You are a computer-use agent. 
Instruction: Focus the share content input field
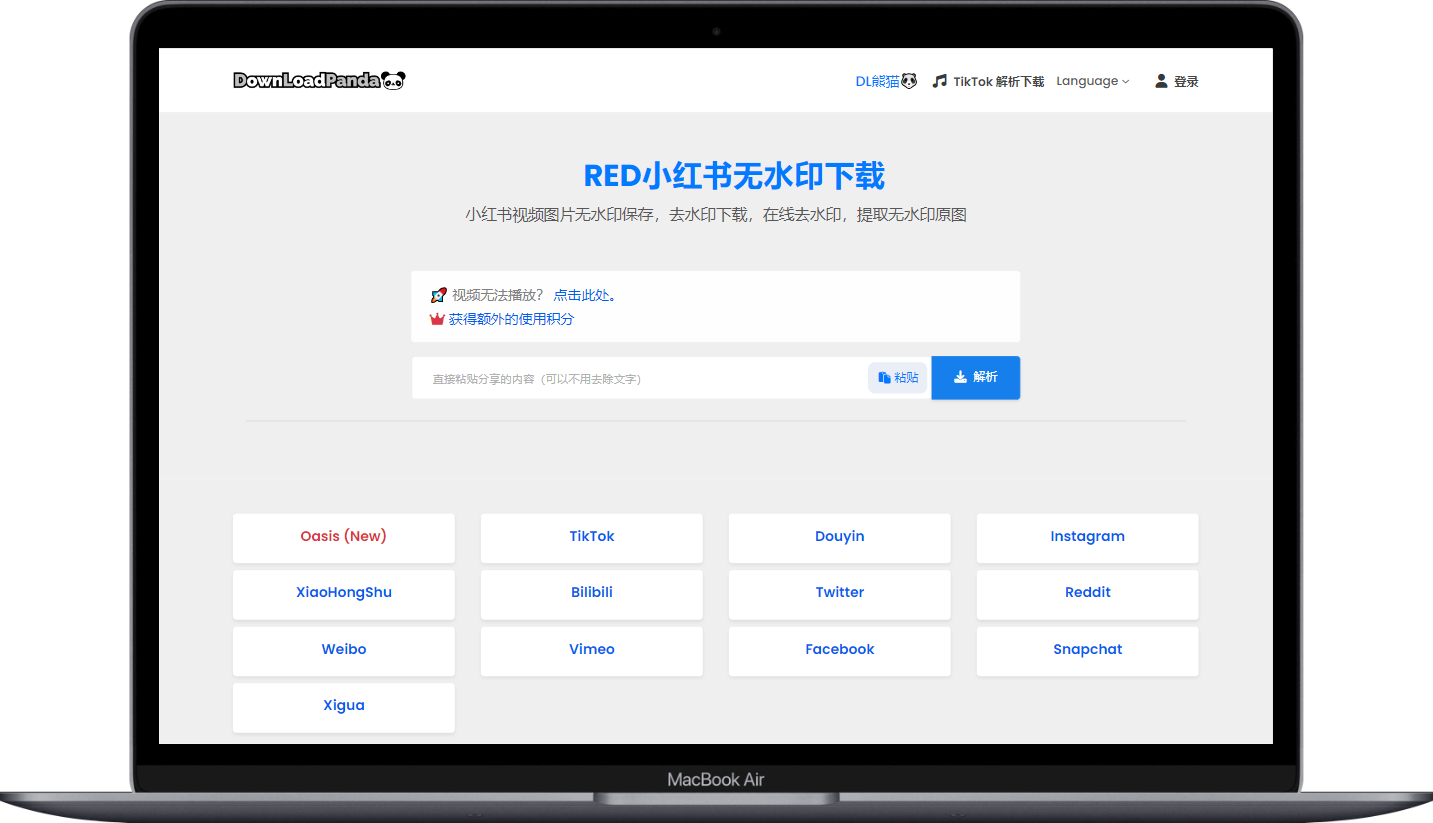640,378
